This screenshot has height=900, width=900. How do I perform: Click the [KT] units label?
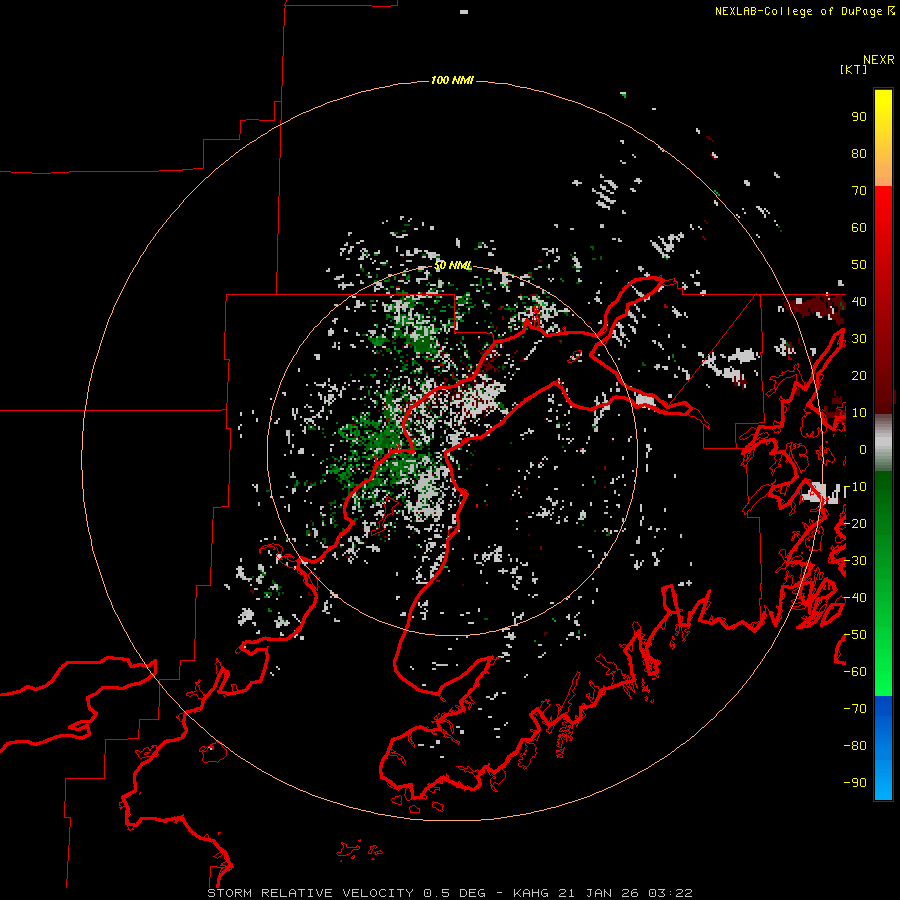click(854, 69)
